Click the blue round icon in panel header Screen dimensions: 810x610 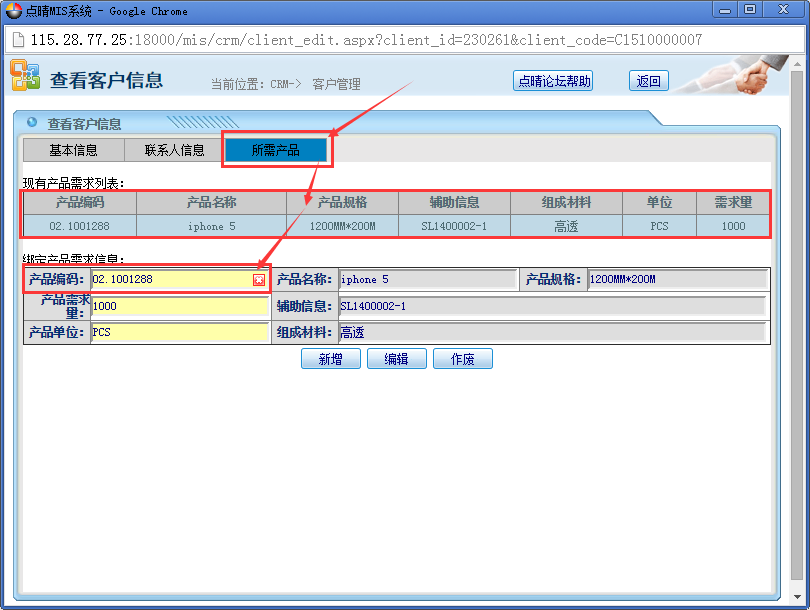coord(32,123)
